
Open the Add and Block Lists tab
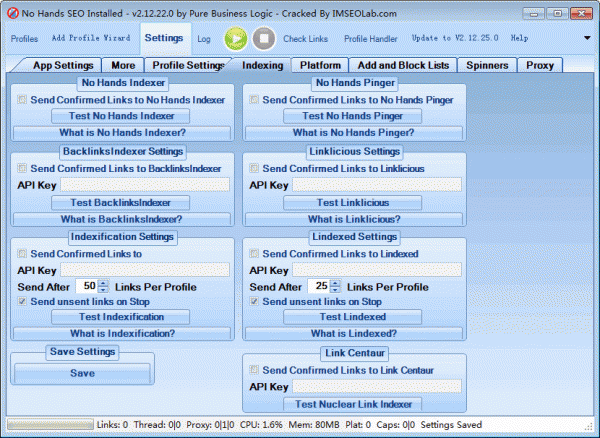[x=403, y=65]
